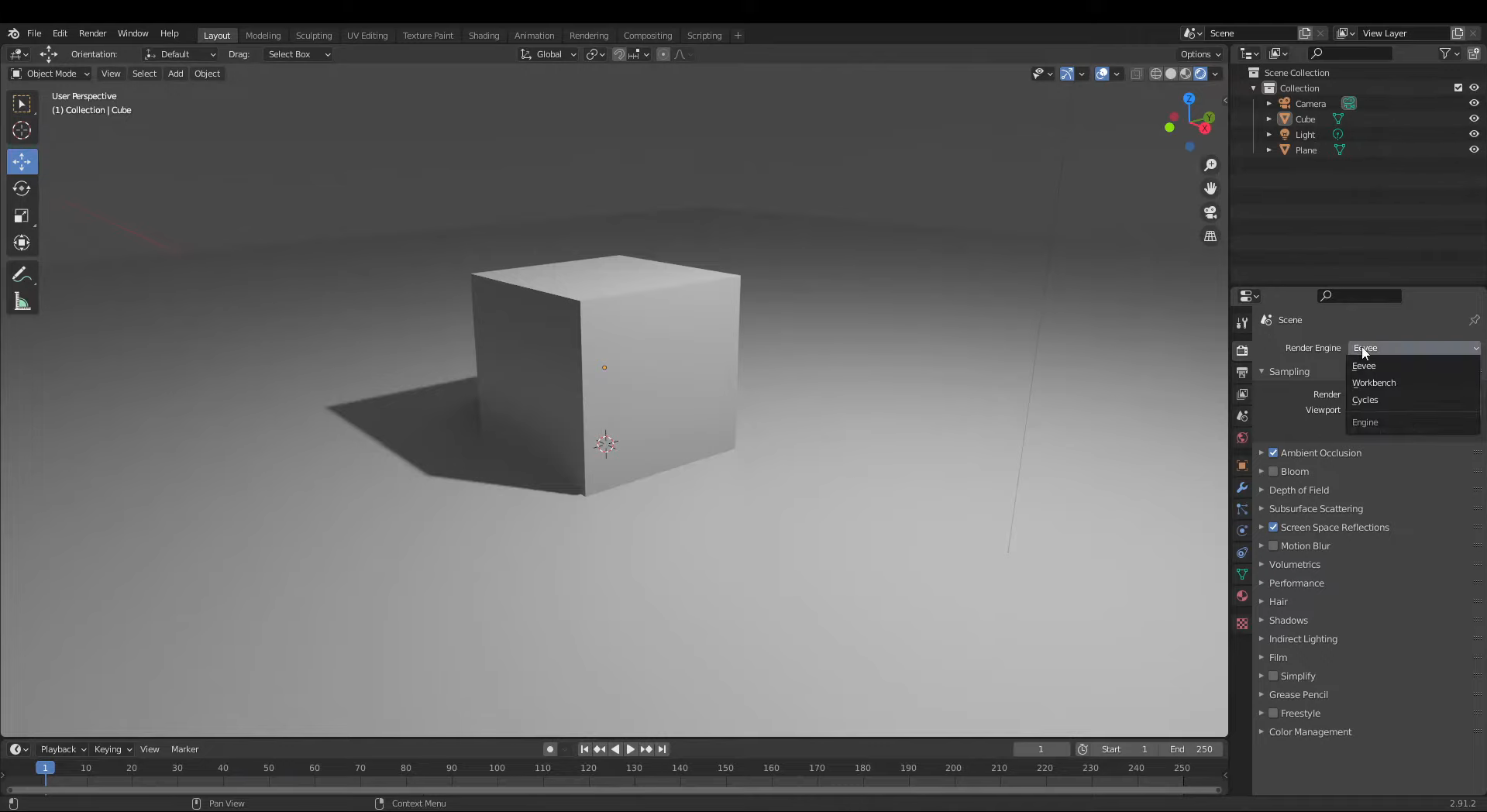Open the Object Mode dropdown
This screenshot has width=1487, height=812.
click(50, 74)
